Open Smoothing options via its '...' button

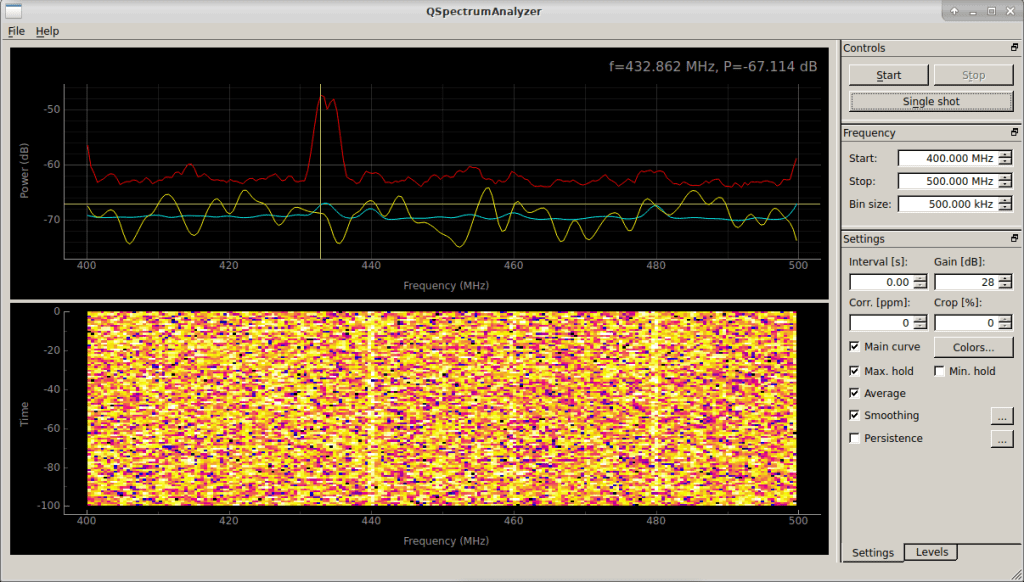[1002, 415]
